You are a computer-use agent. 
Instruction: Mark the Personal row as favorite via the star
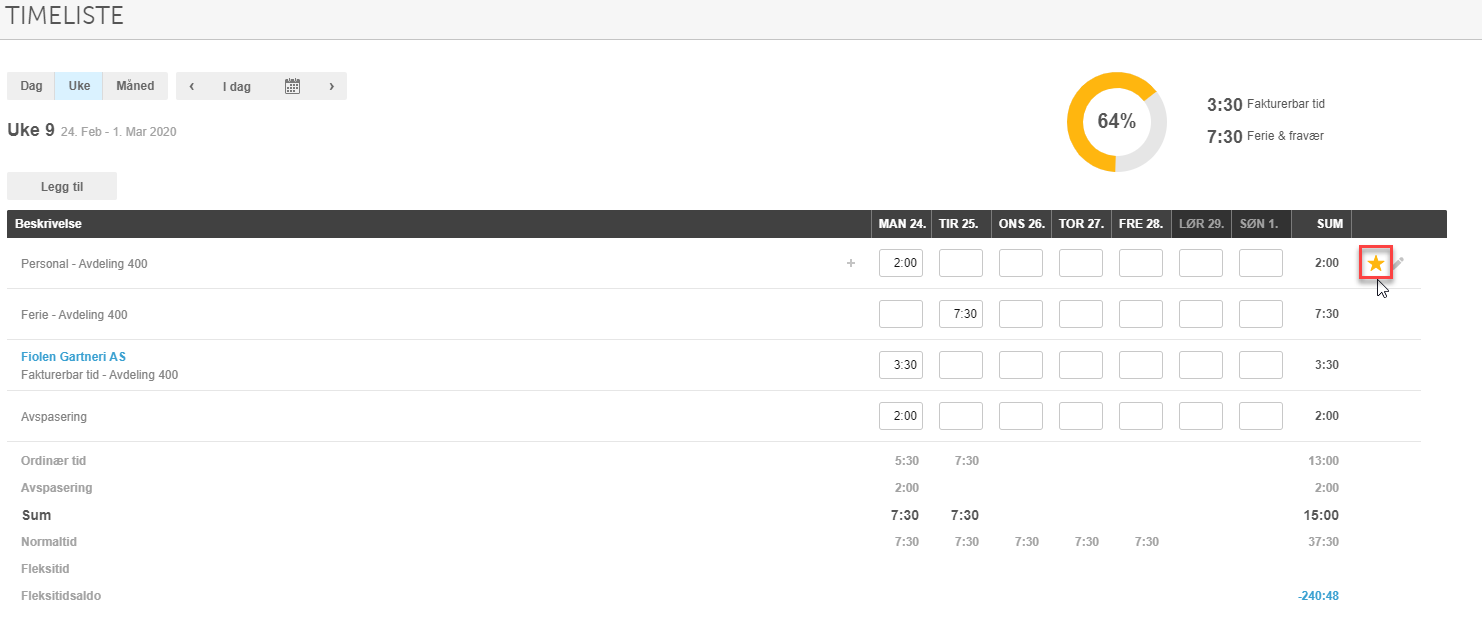(1376, 263)
